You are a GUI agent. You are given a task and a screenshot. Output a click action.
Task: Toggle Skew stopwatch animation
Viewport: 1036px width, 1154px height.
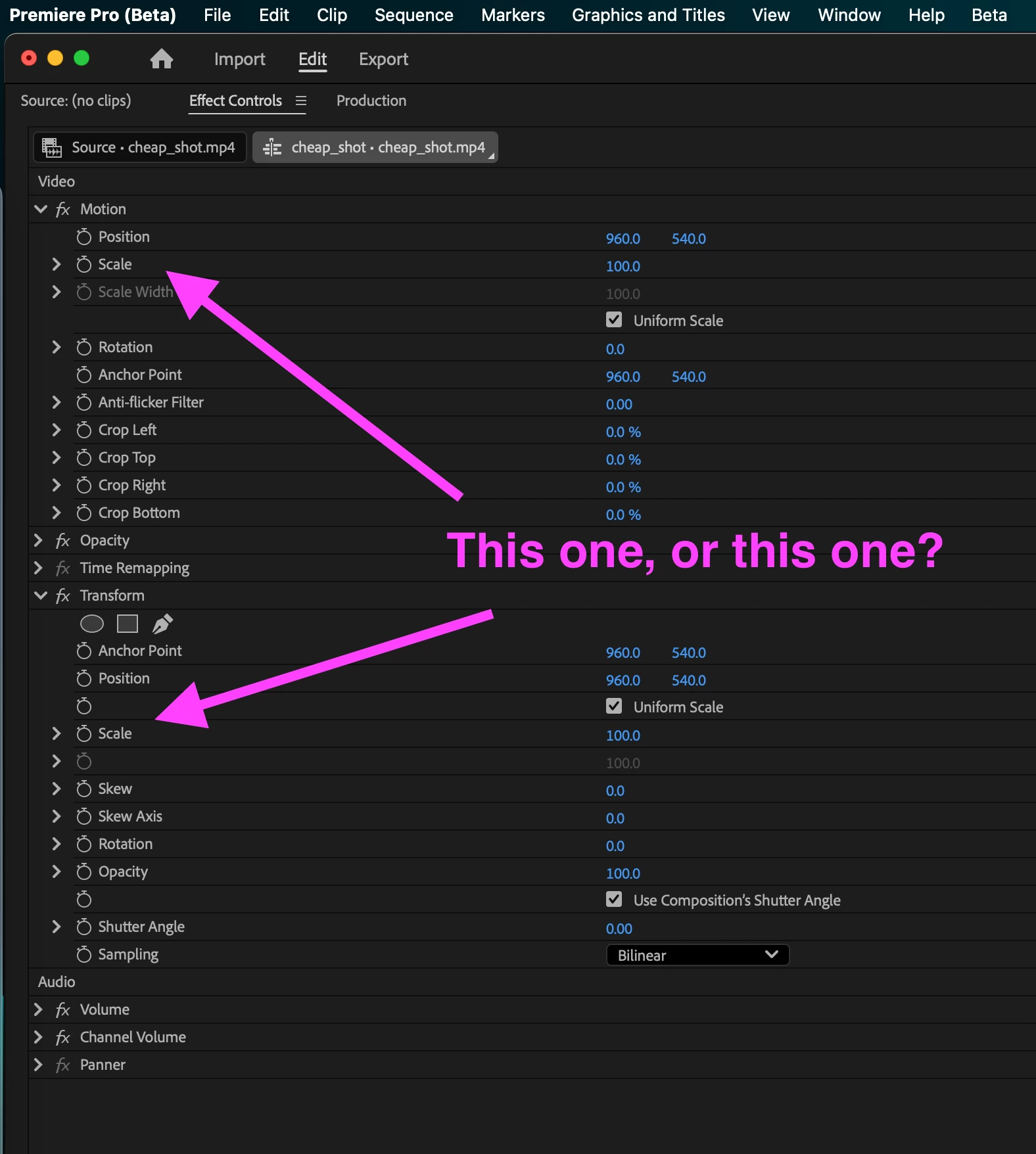[83, 789]
